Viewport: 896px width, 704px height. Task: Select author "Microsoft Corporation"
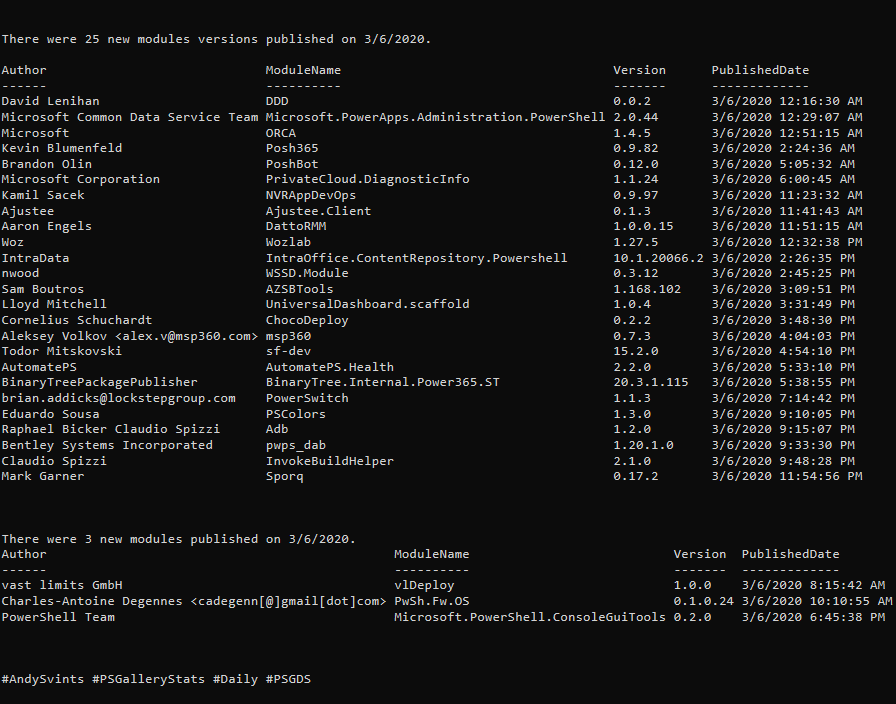click(81, 179)
